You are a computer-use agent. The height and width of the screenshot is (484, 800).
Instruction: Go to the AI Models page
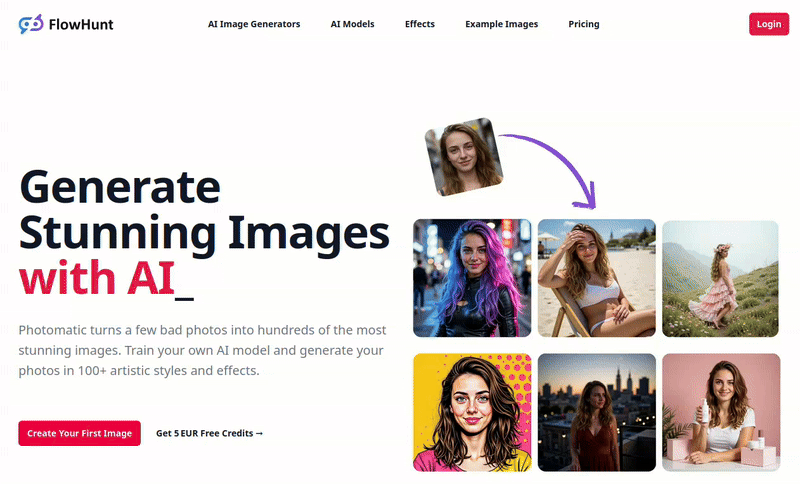(x=352, y=24)
